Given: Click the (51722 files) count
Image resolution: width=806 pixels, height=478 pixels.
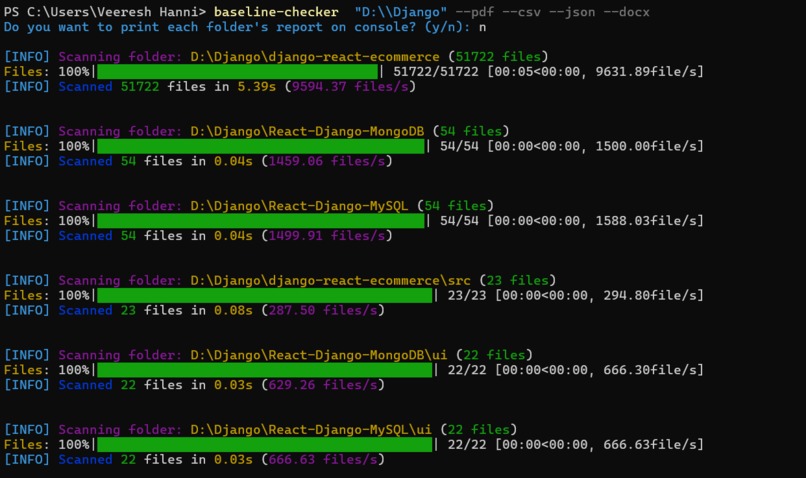Looking at the screenshot, I should 498,57.
